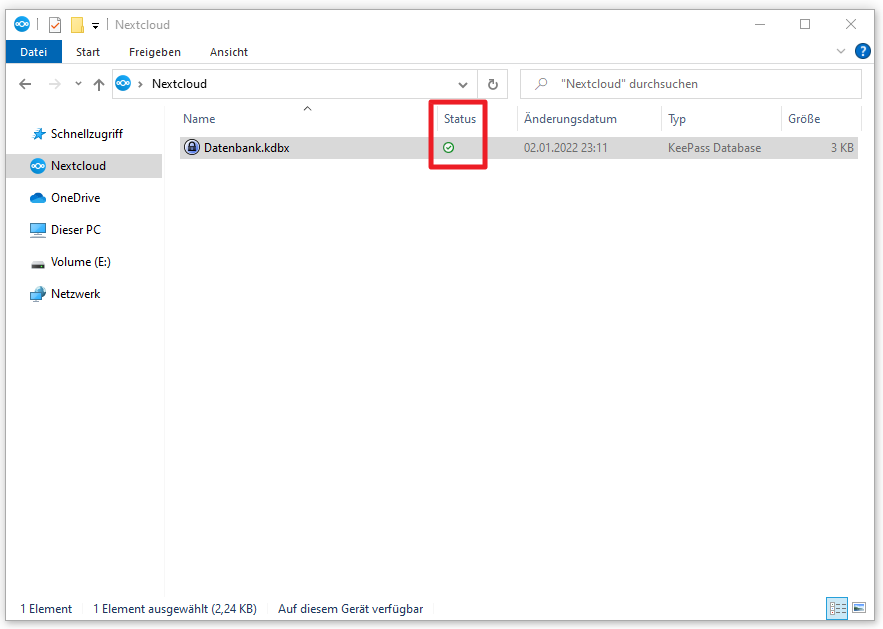Screen dimensions: 883x629
Task: Click the Properties quick access checkmark icon
Action: pos(55,25)
